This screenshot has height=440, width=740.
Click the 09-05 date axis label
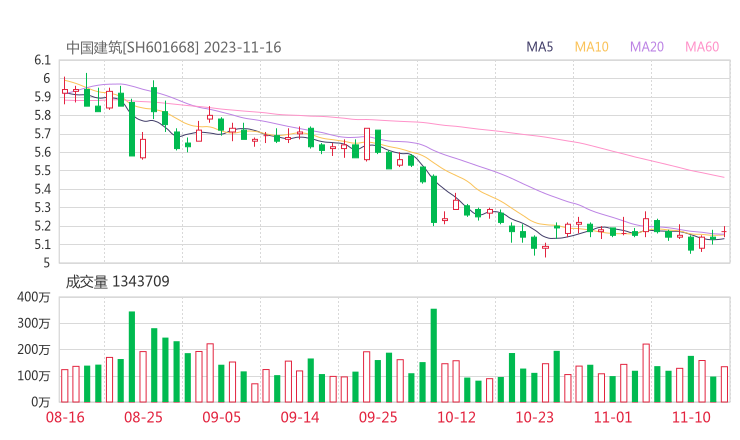pyautogui.click(x=221, y=417)
